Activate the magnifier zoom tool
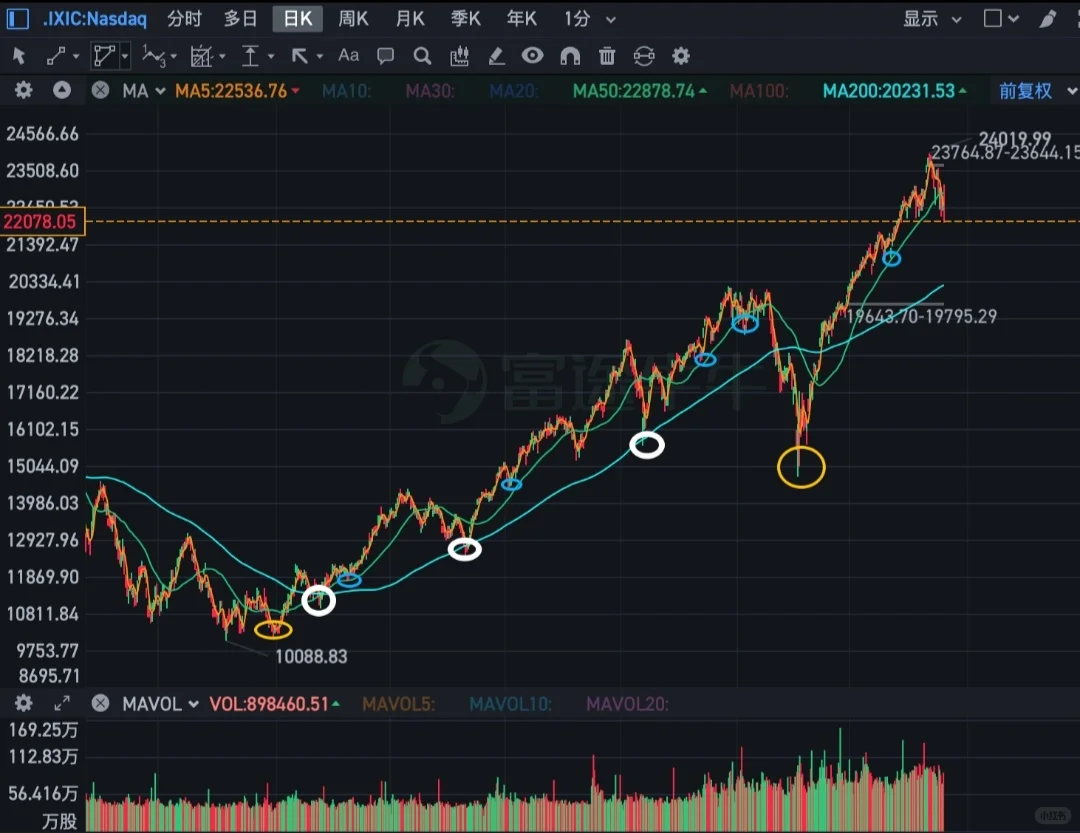 (422, 56)
